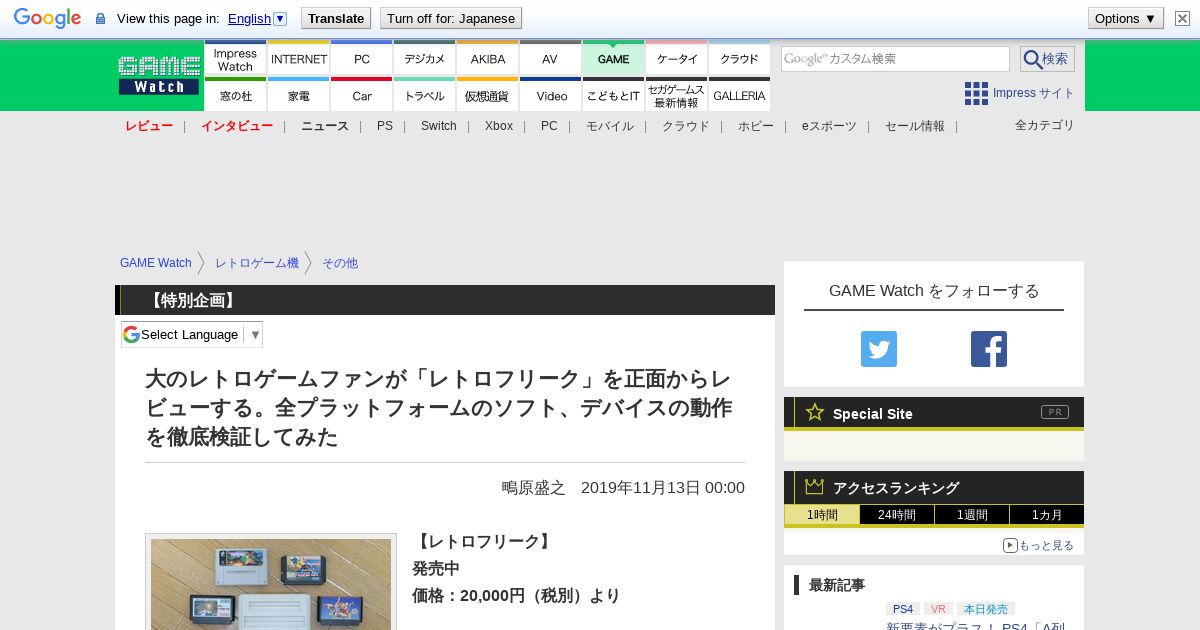1200x630 pixels.
Task: Click the Special Site star icon
Action: (x=815, y=412)
